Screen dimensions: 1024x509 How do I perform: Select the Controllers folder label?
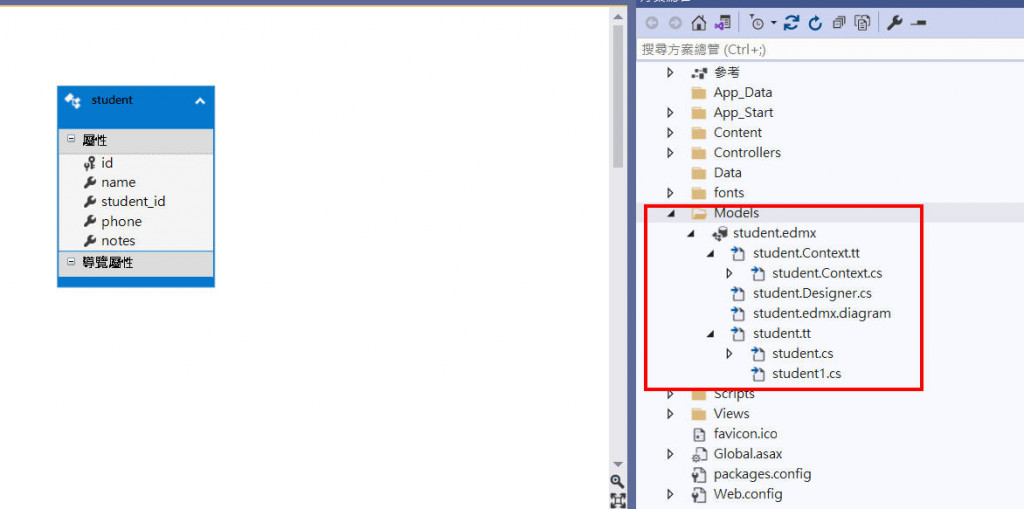pos(747,152)
